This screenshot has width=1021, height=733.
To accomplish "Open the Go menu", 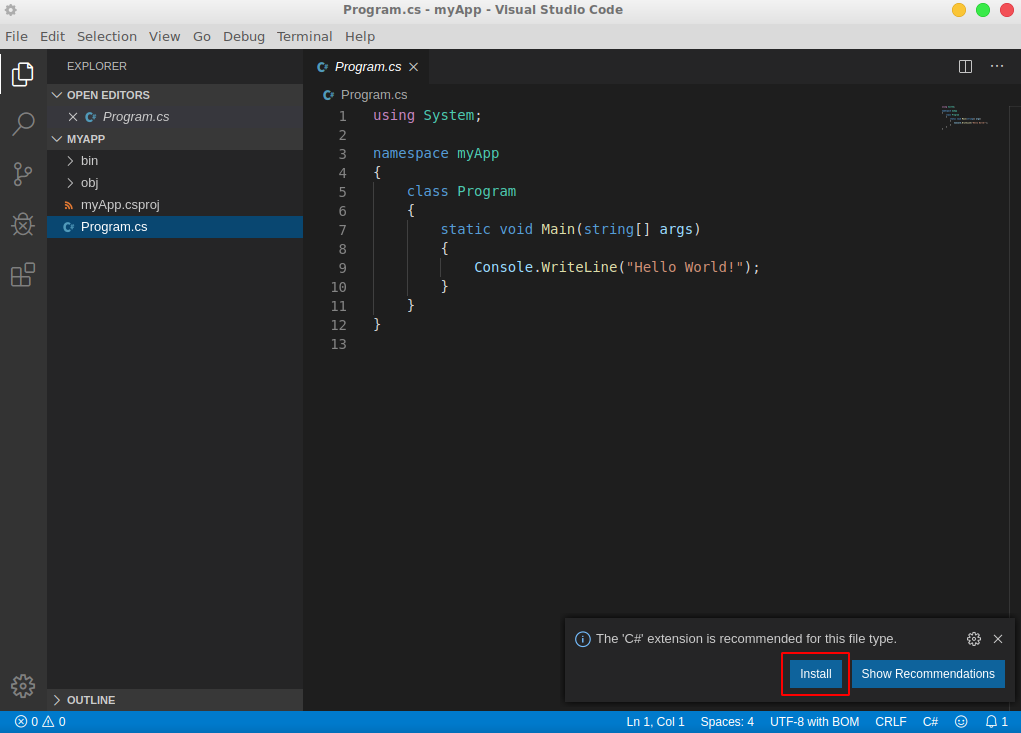I will (202, 36).
